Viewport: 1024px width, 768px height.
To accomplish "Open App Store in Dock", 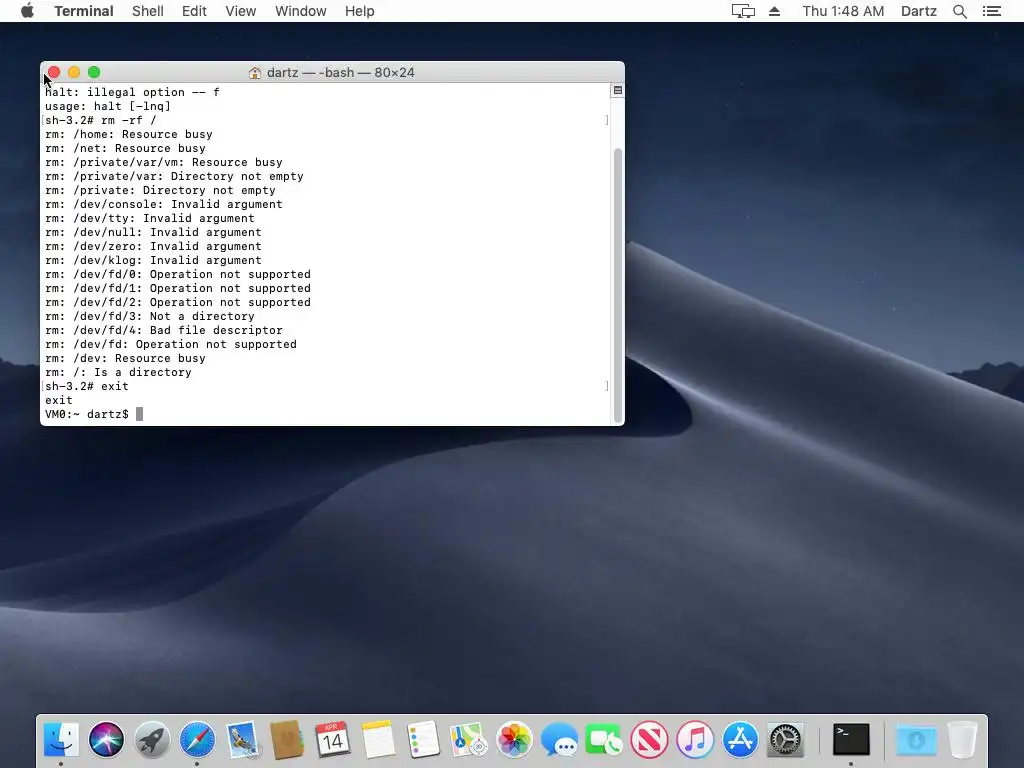I will click(740, 740).
